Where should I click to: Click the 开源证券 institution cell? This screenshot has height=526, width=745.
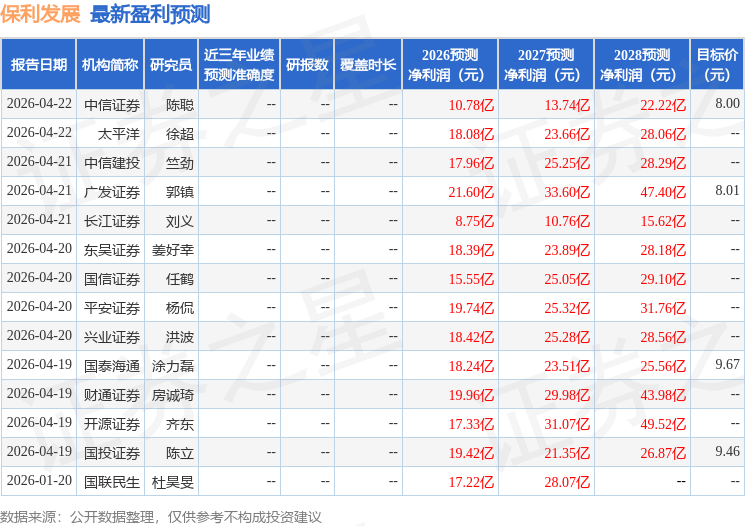point(112,424)
